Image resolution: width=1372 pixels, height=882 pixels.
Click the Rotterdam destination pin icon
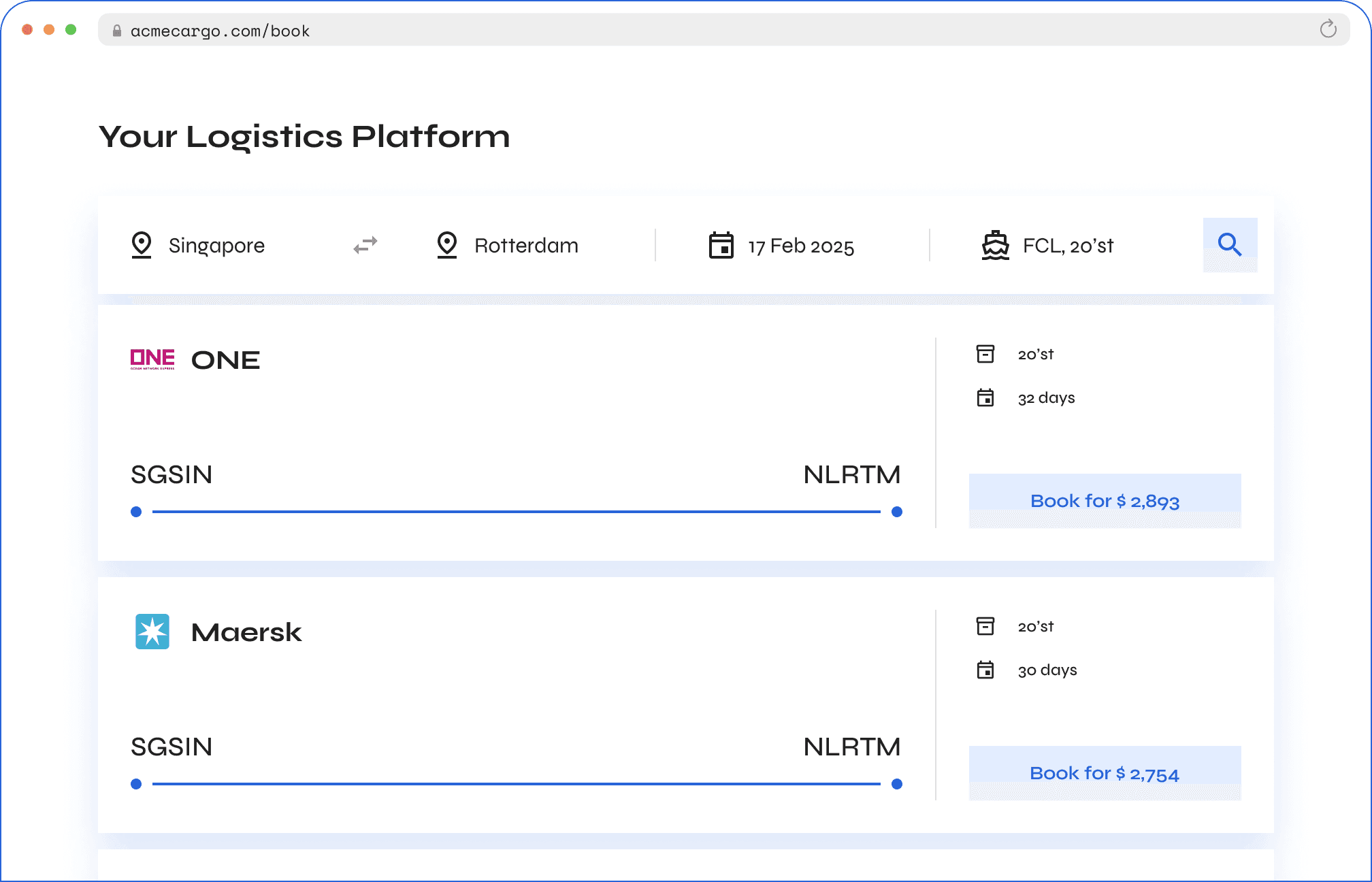447,245
